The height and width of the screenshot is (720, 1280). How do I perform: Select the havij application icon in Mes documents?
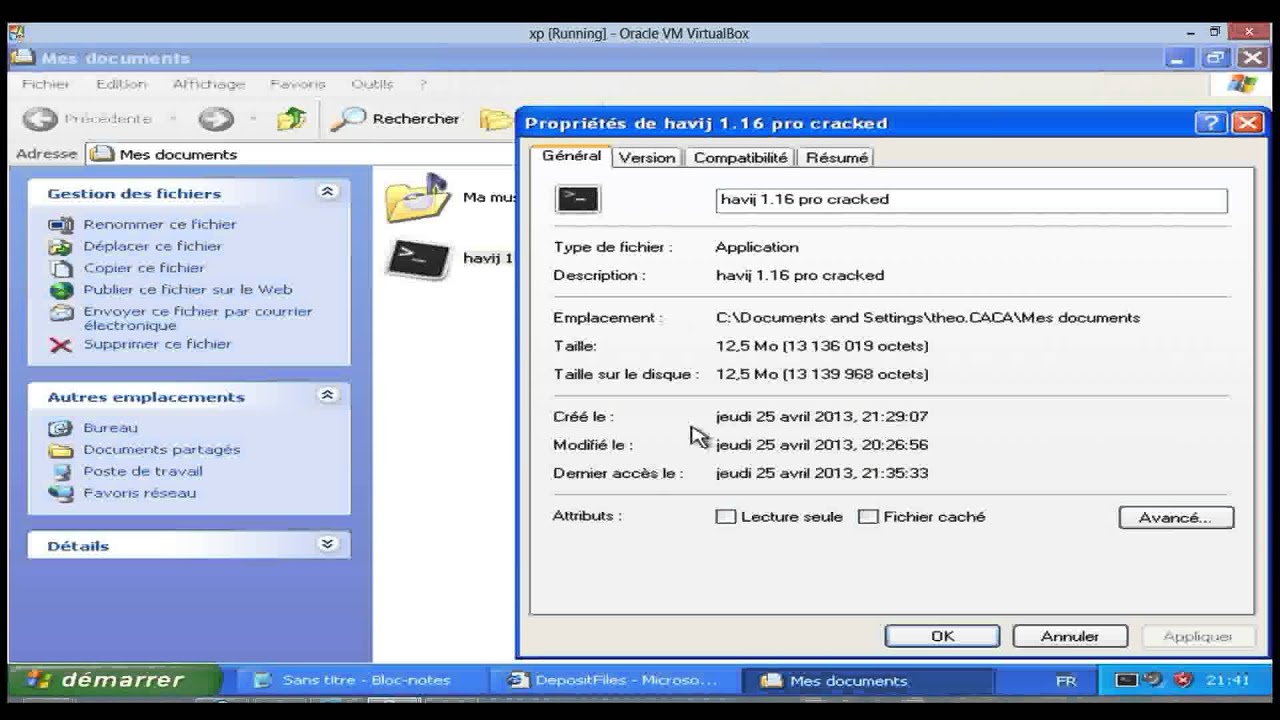click(x=419, y=259)
